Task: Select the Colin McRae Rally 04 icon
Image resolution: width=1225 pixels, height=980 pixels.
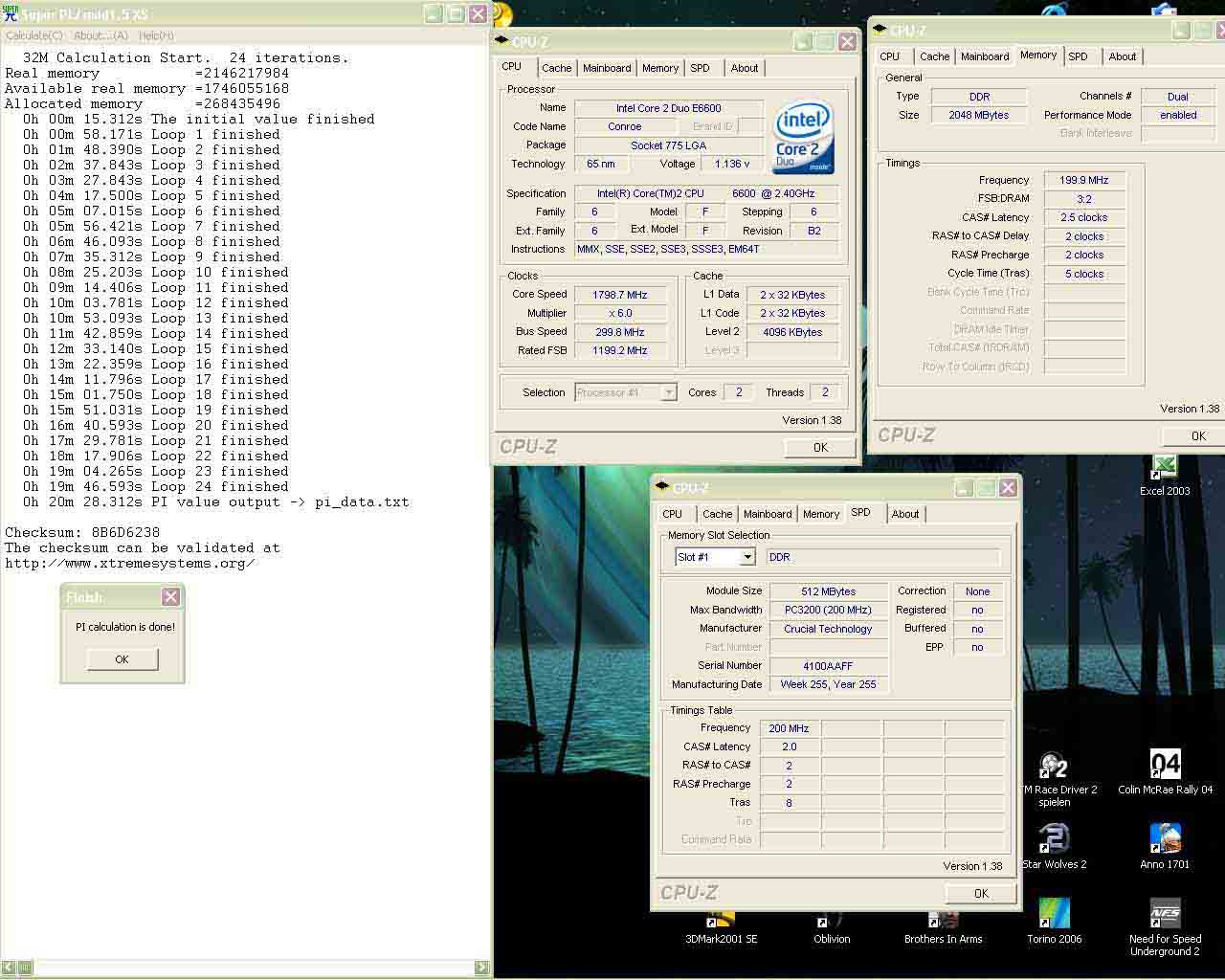Action: coord(1165,773)
